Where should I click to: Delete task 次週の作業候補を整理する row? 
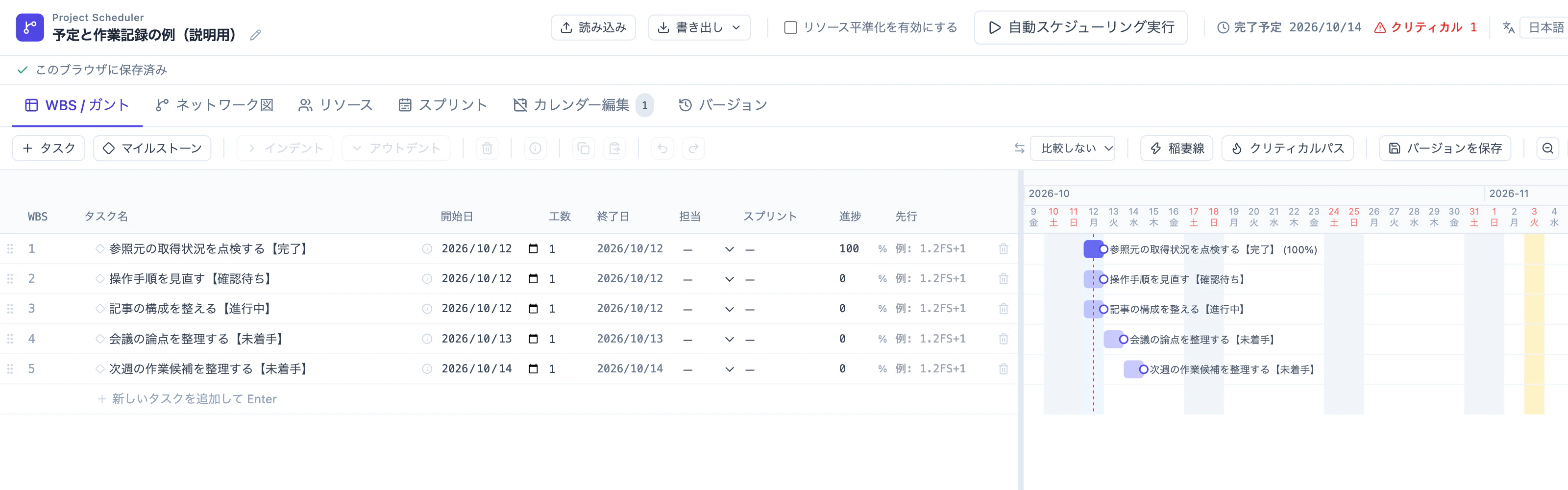tap(1003, 369)
